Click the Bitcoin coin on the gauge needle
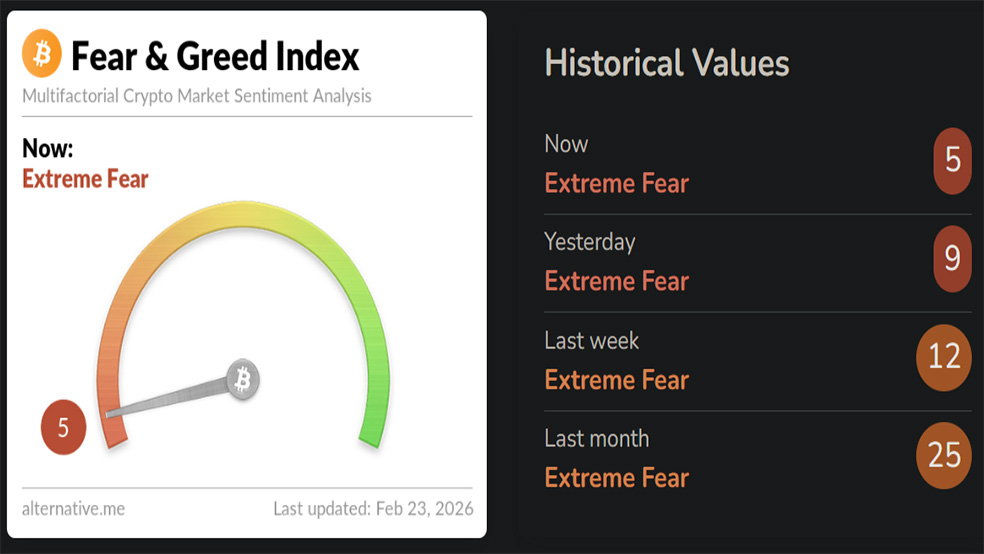The width and height of the screenshot is (984, 554). 242,379
